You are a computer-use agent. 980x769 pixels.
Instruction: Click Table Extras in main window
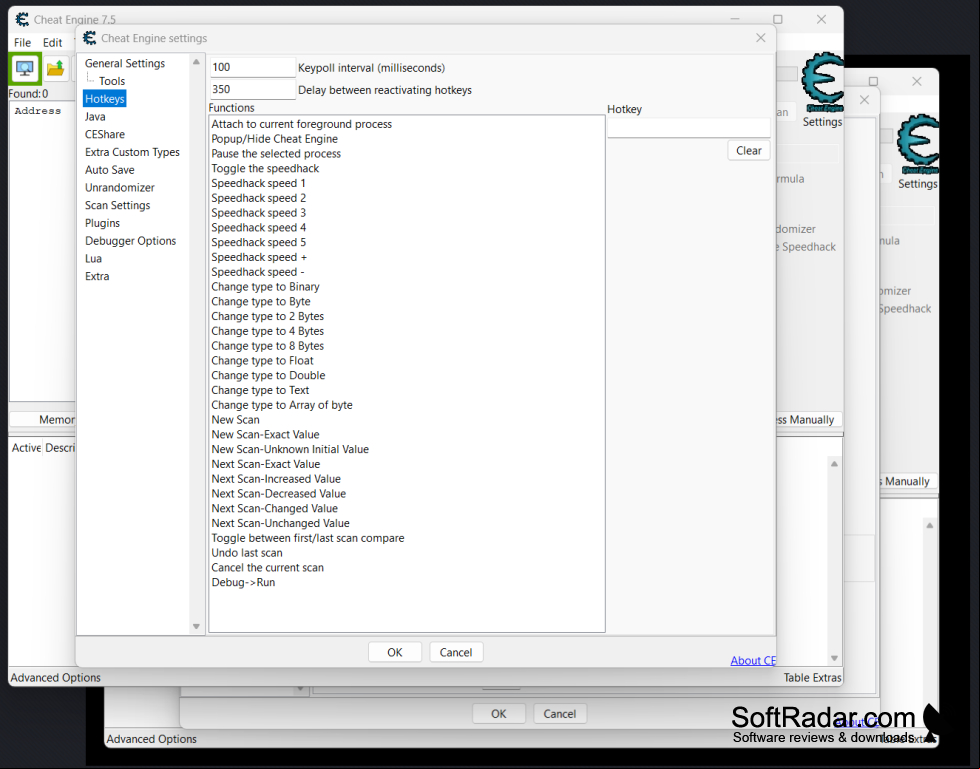tap(812, 678)
